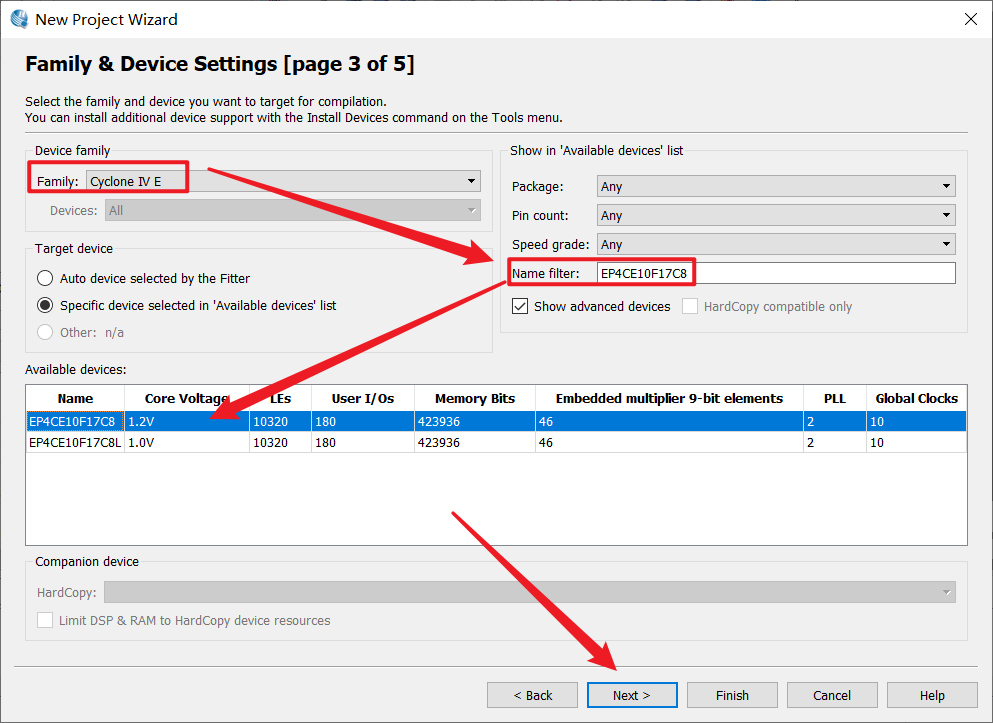Open the Family dropdown showing Cyclone IV E
Viewport: 993px width, 723px height.
tap(283, 181)
